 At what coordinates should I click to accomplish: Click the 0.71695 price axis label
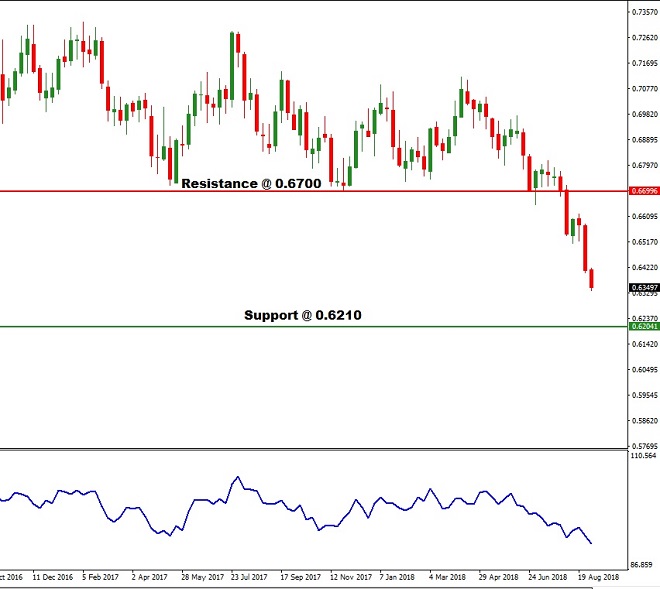click(x=644, y=63)
